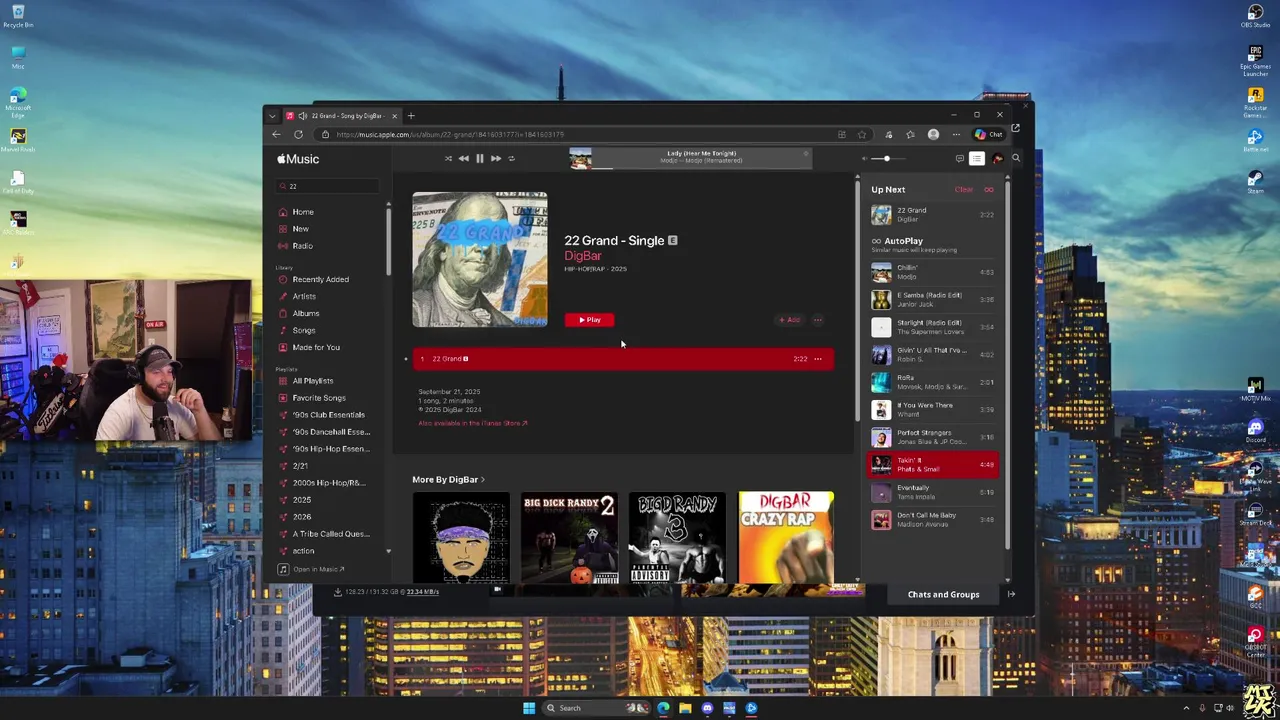Play Perfect Strangers from queue
The height and width of the screenshot is (720, 1280).
click(933, 437)
